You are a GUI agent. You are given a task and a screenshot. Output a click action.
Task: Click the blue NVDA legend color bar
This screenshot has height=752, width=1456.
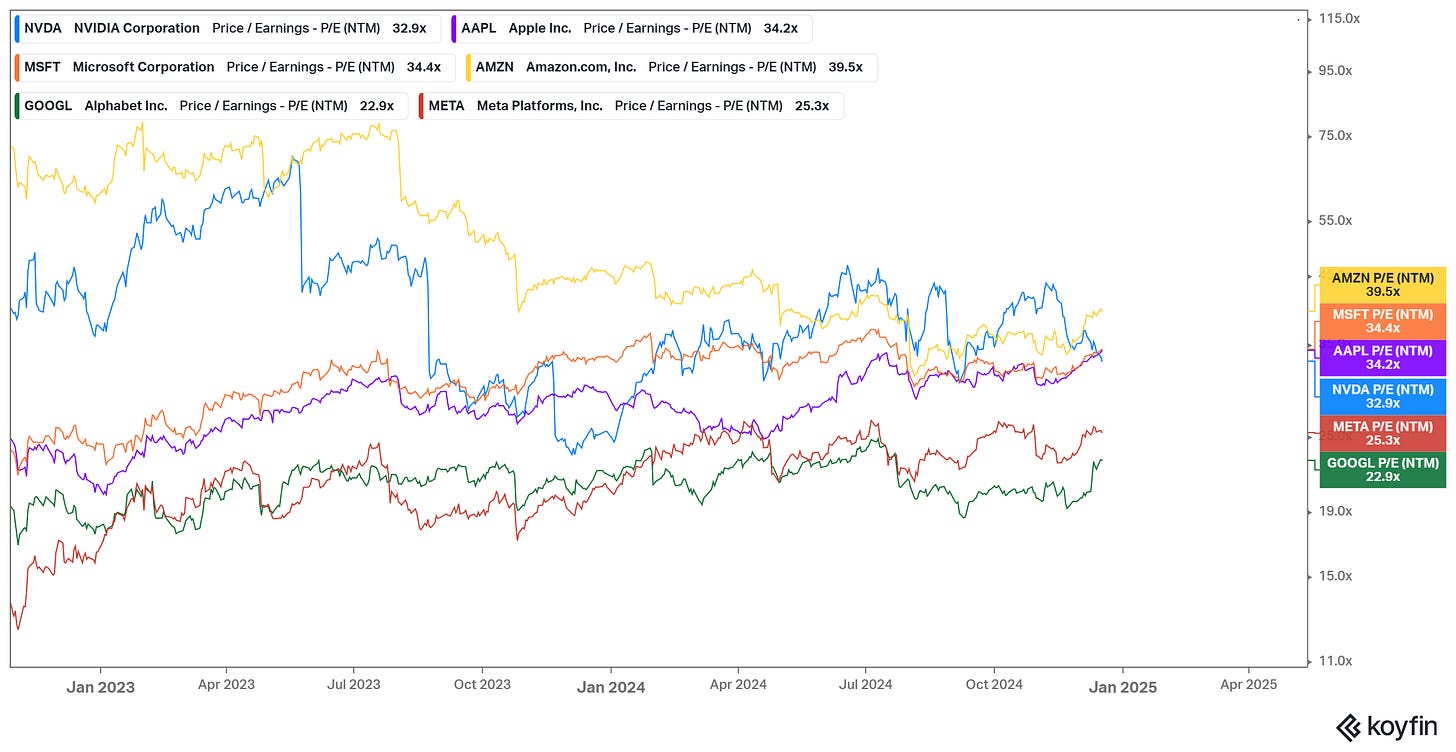(18, 28)
